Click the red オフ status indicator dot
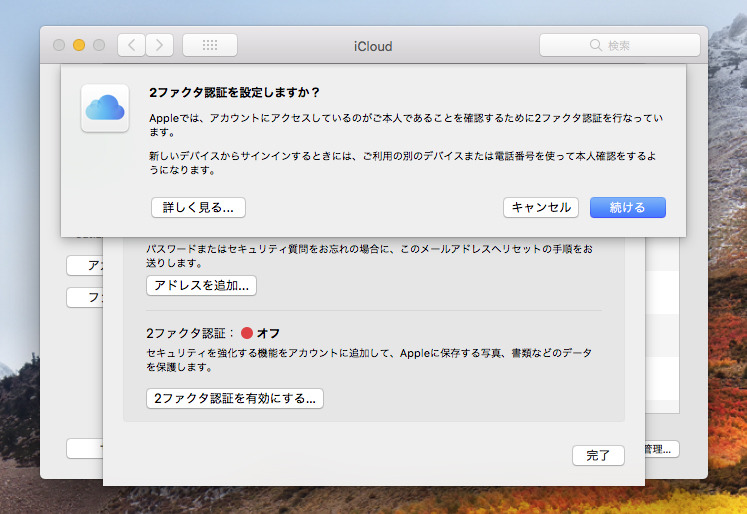Image resolution: width=747 pixels, height=514 pixels. [x=247, y=333]
